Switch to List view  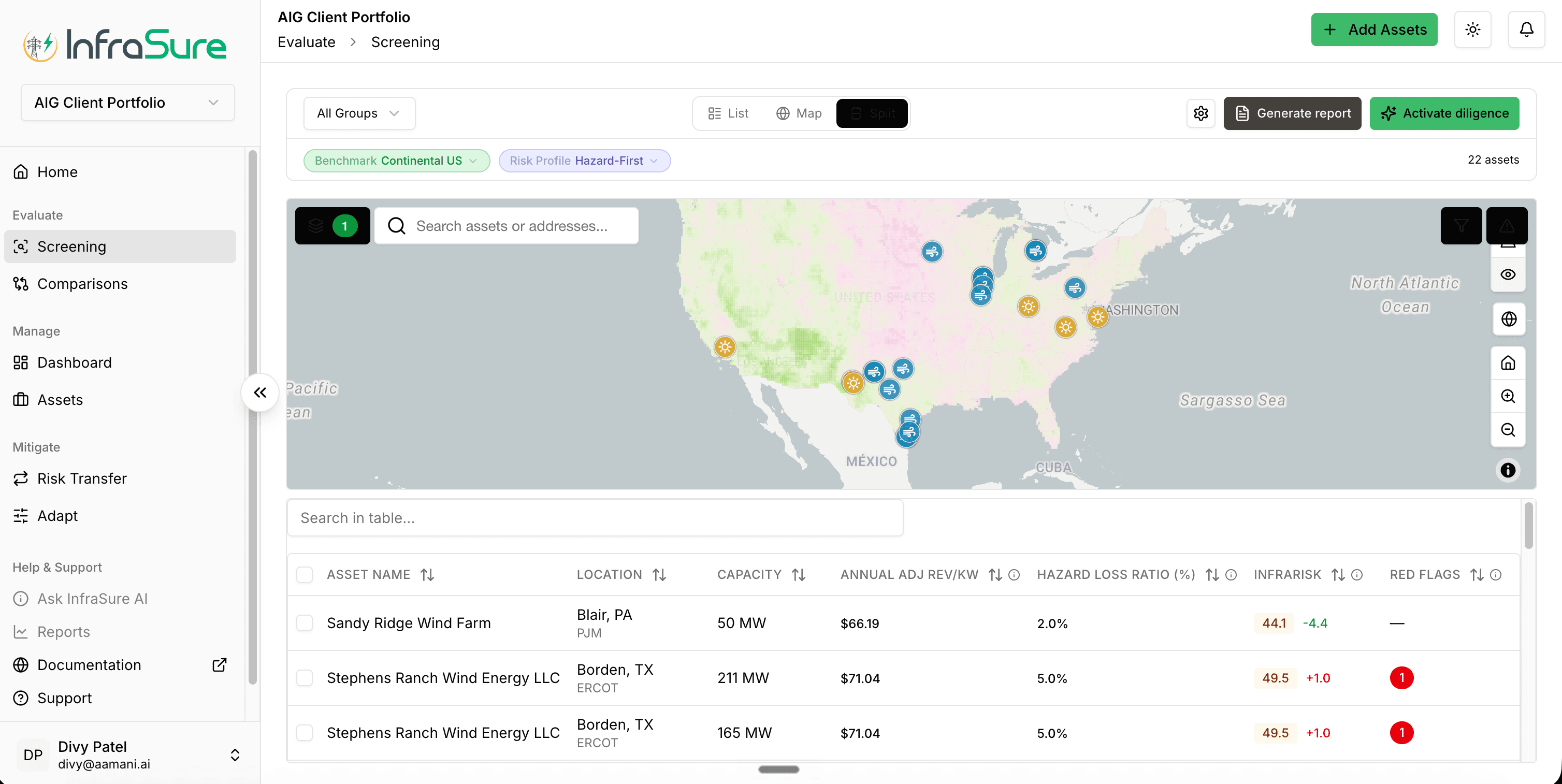point(728,113)
